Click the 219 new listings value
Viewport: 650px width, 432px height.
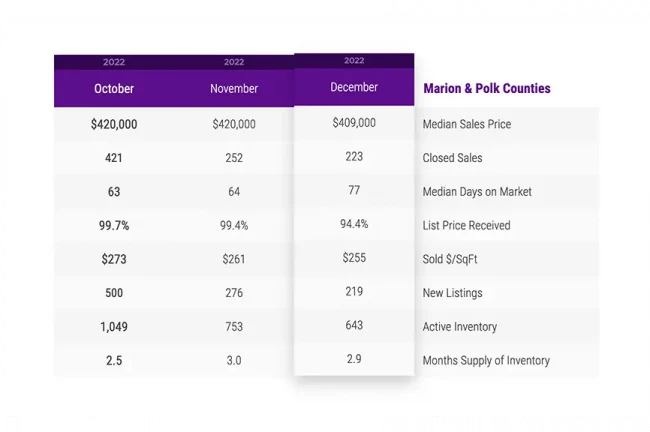pyautogui.click(x=354, y=292)
